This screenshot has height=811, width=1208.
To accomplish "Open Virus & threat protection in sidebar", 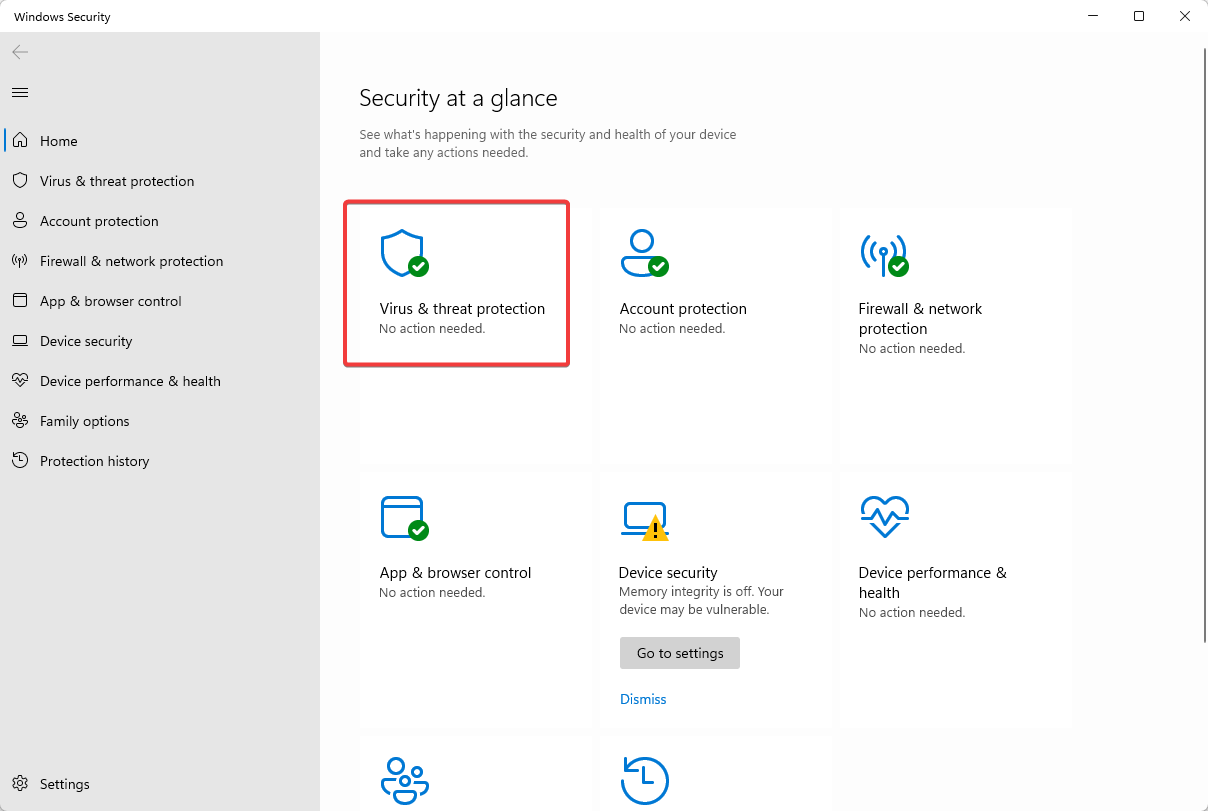I will point(117,181).
